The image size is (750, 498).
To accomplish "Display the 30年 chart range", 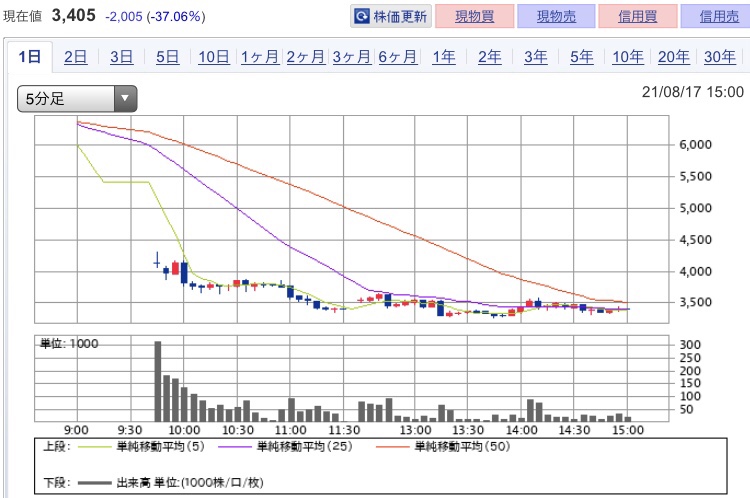I will 719,57.
